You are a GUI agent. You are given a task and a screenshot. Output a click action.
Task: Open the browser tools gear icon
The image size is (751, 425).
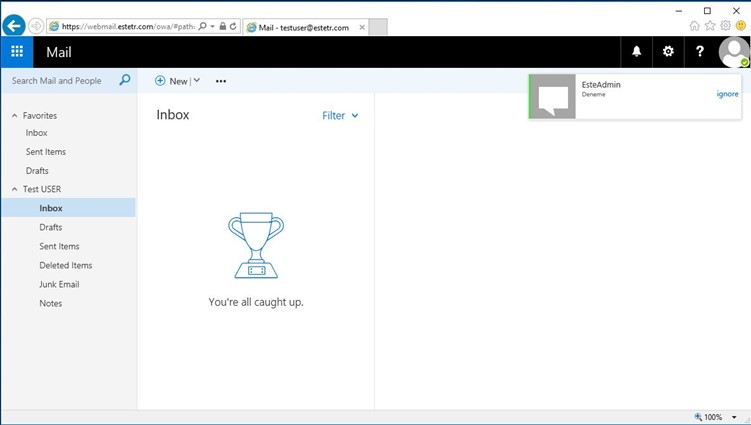point(726,26)
